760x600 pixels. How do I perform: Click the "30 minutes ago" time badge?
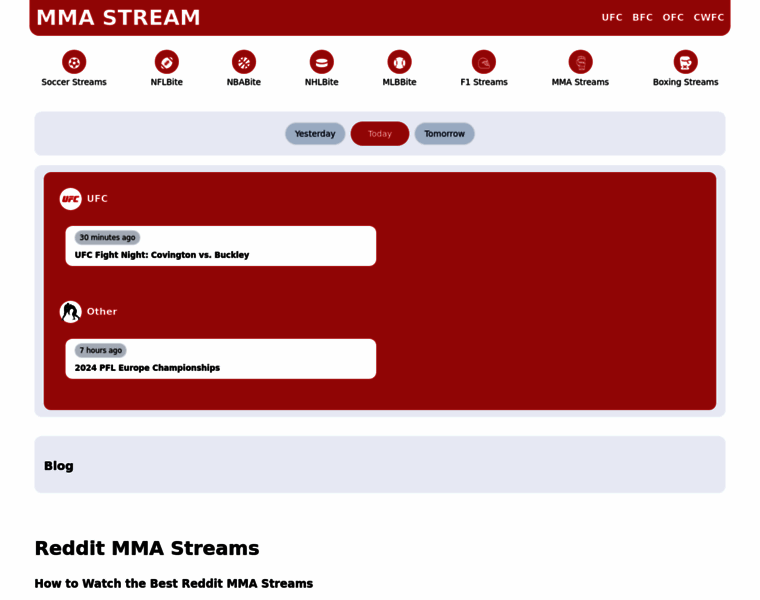point(107,237)
